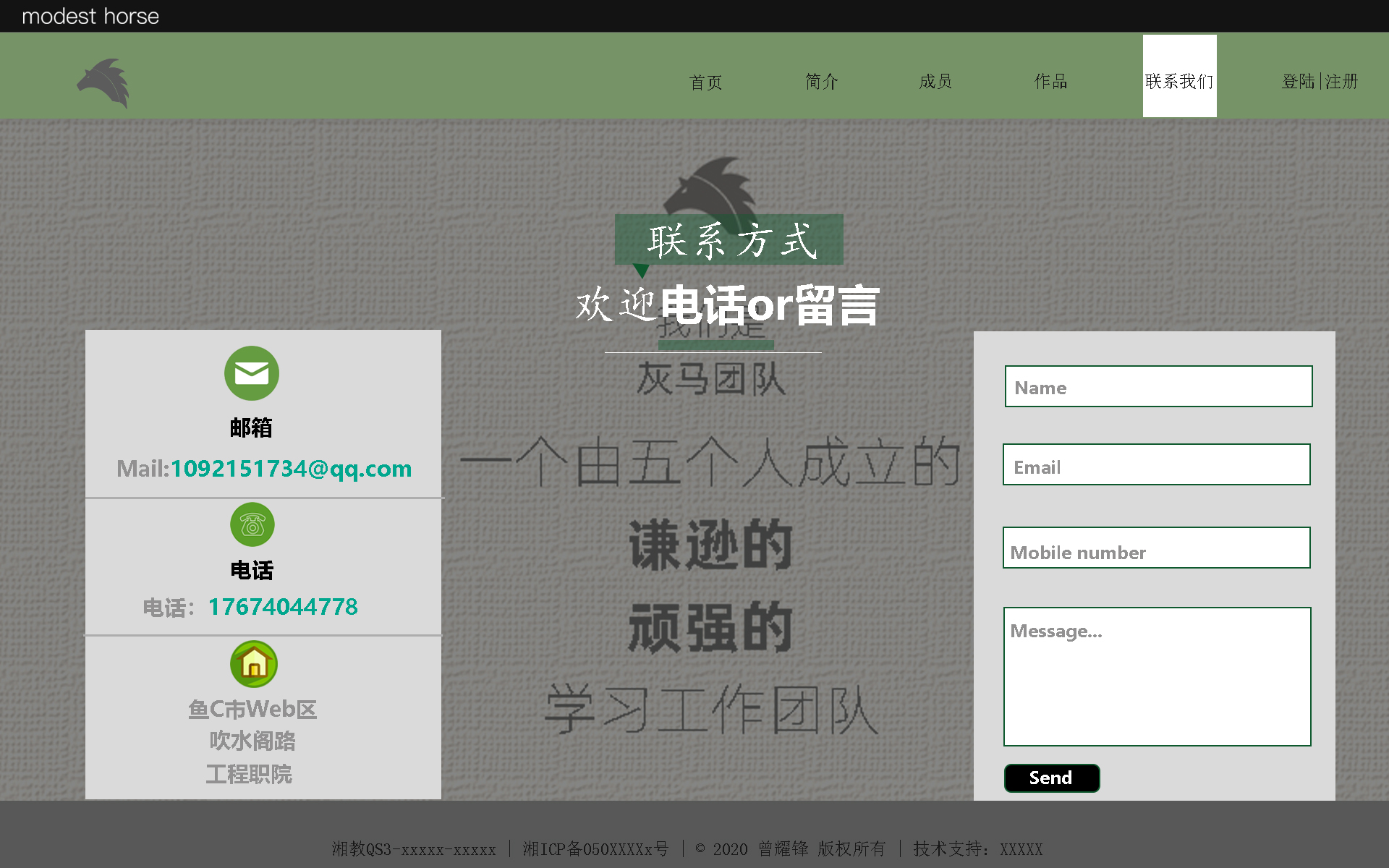Click the Mobile number field
Image resolution: width=1389 pixels, height=868 pixels.
(x=1156, y=548)
